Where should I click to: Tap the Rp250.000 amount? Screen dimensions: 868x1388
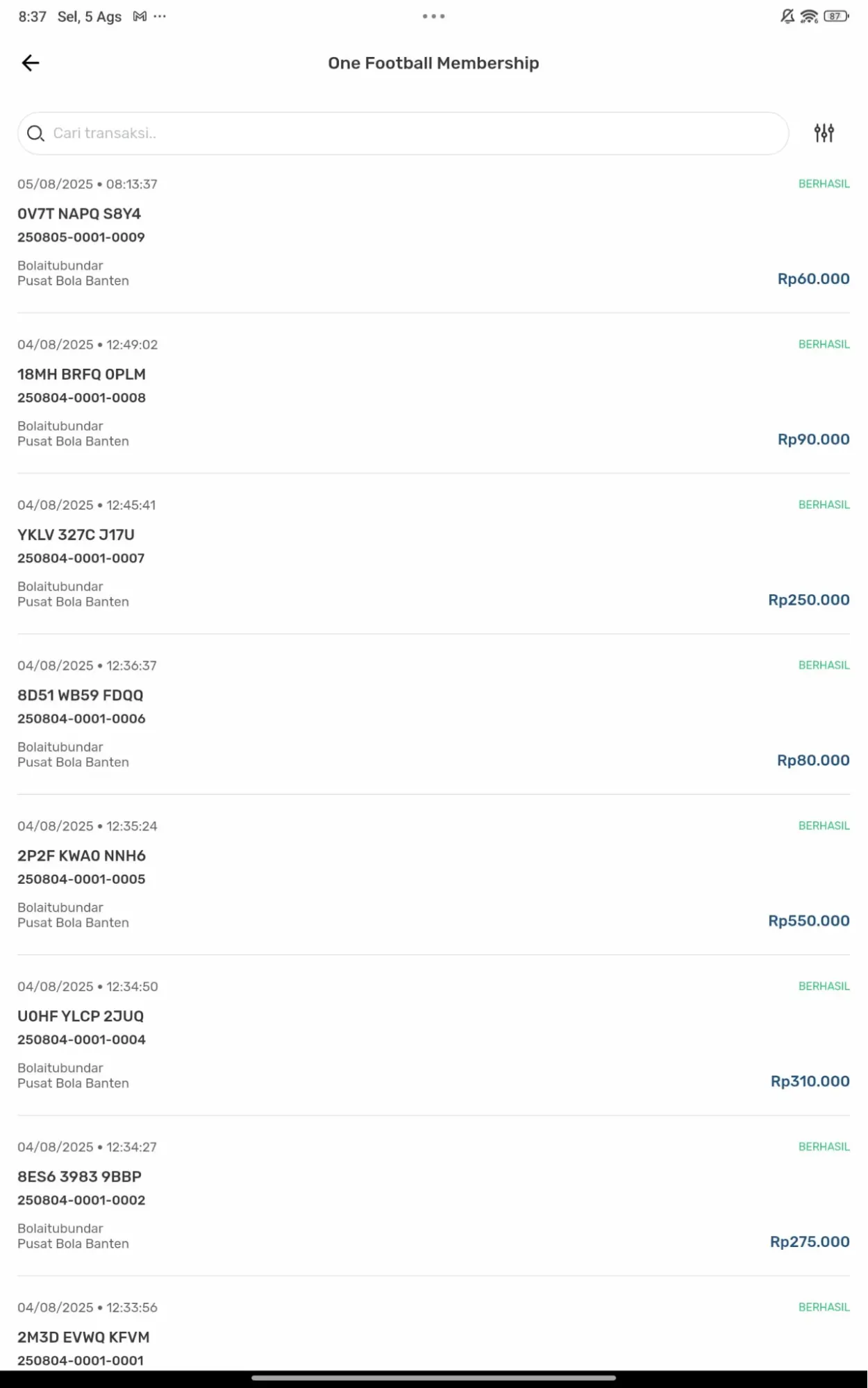tap(808, 600)
